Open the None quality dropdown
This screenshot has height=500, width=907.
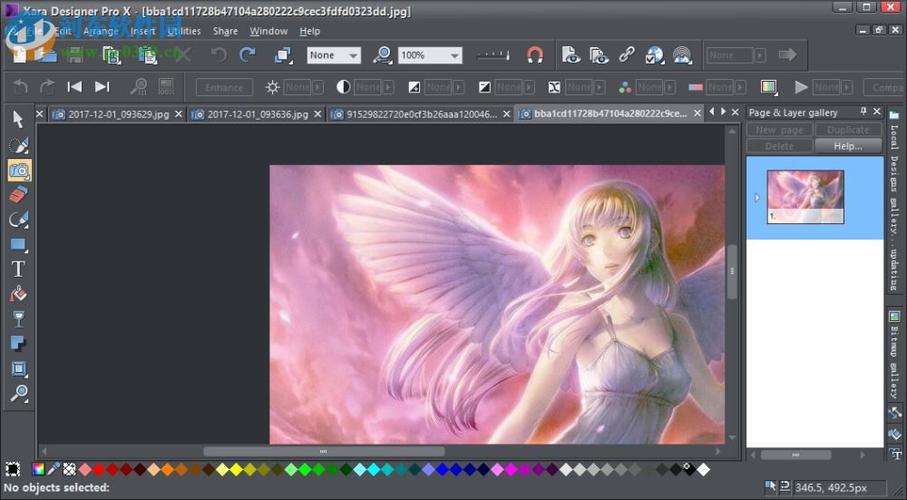point(334,55)
